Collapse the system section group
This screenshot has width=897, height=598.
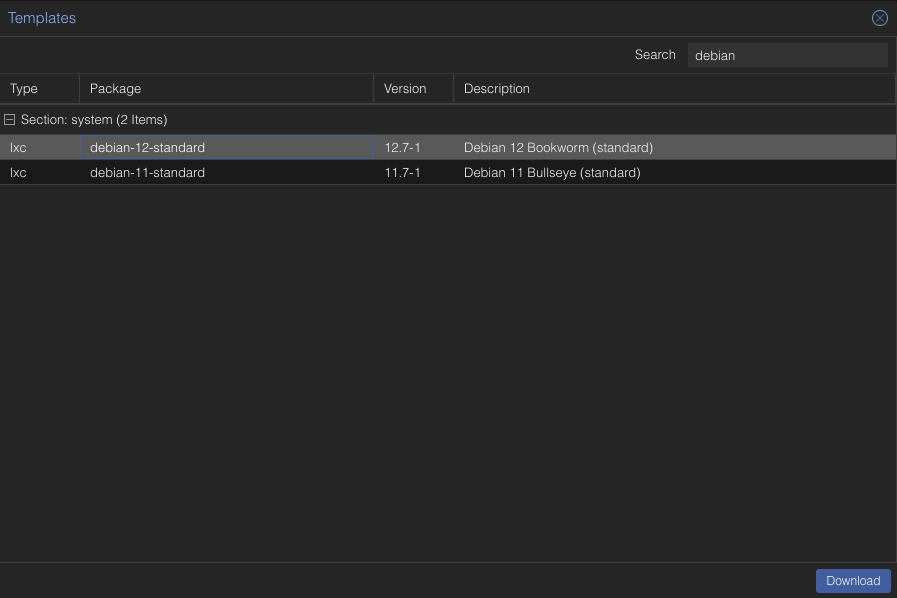coord(10,120)
